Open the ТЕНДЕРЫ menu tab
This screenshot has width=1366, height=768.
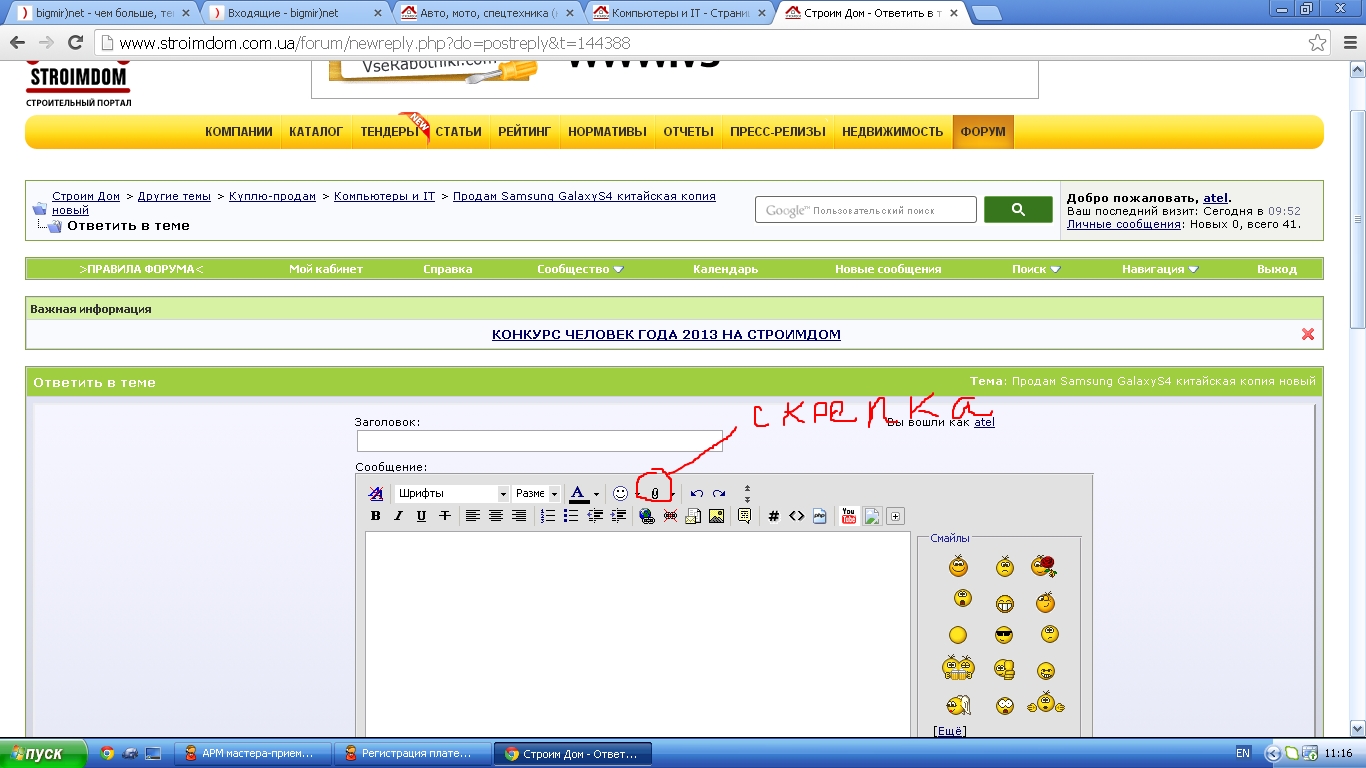coord(389,132)
